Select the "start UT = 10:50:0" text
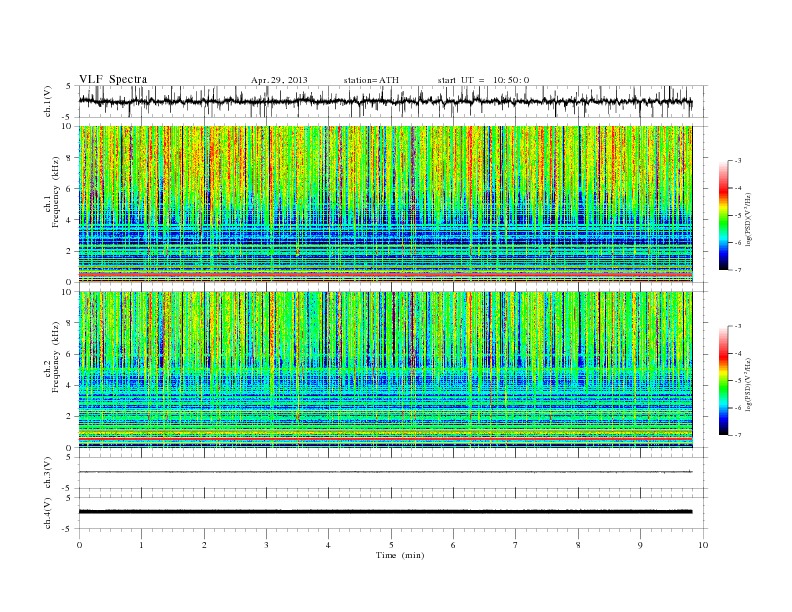The image size is (792, 612). (483, 80)
